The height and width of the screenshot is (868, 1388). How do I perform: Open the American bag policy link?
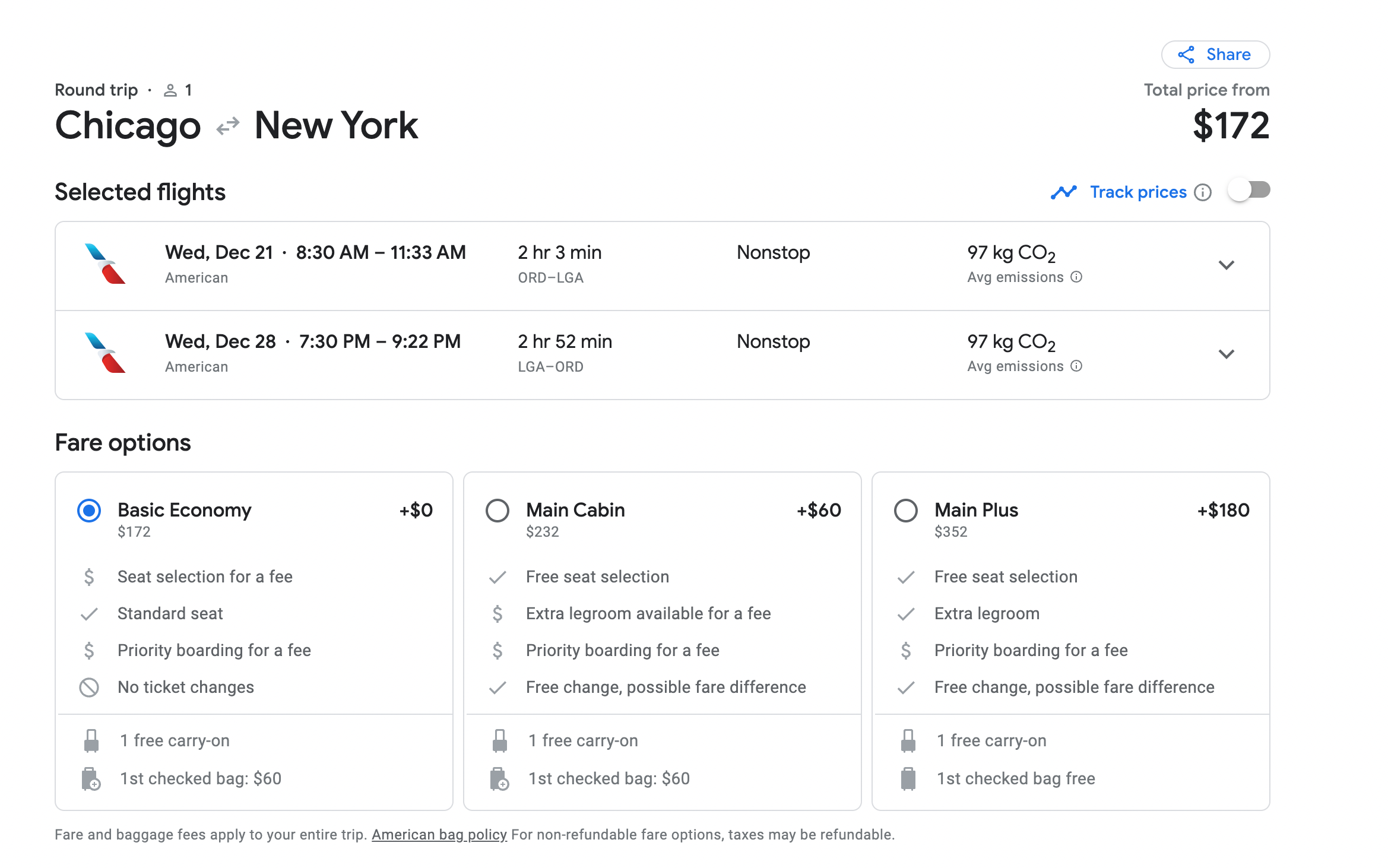coord(439,834)
